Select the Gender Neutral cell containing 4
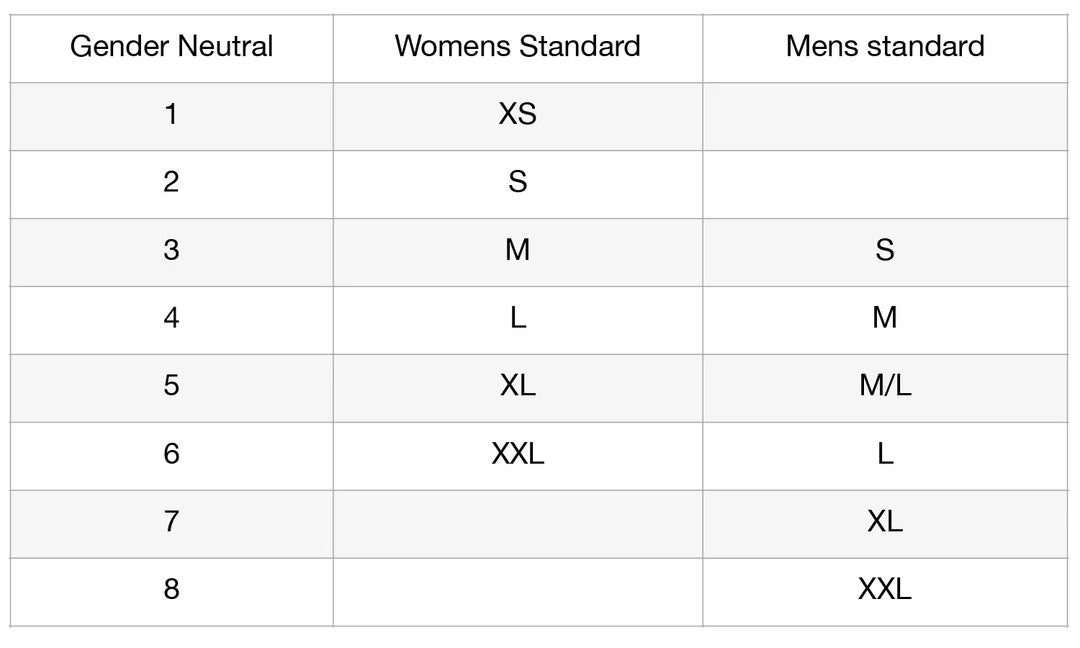Image resolution: width=1080 pixels, height=648 pixels. pos(171,318)
